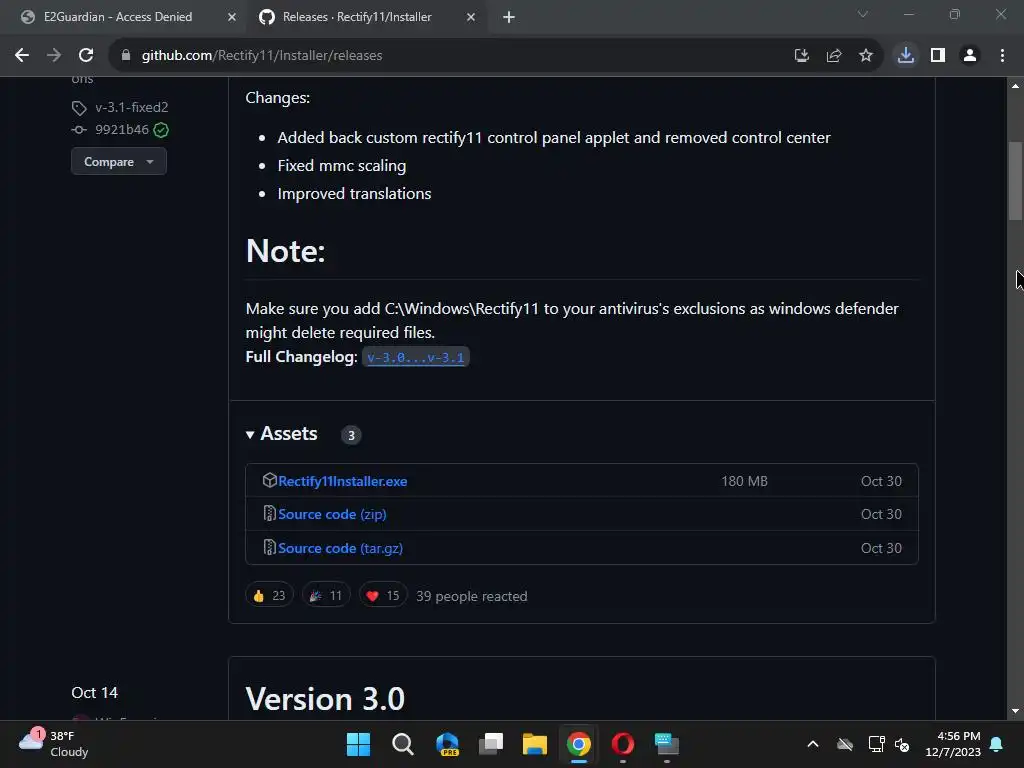Open Chrome tab search chevron
Viewport: 1024px width, 768px height.
click(x=863, y=14)
